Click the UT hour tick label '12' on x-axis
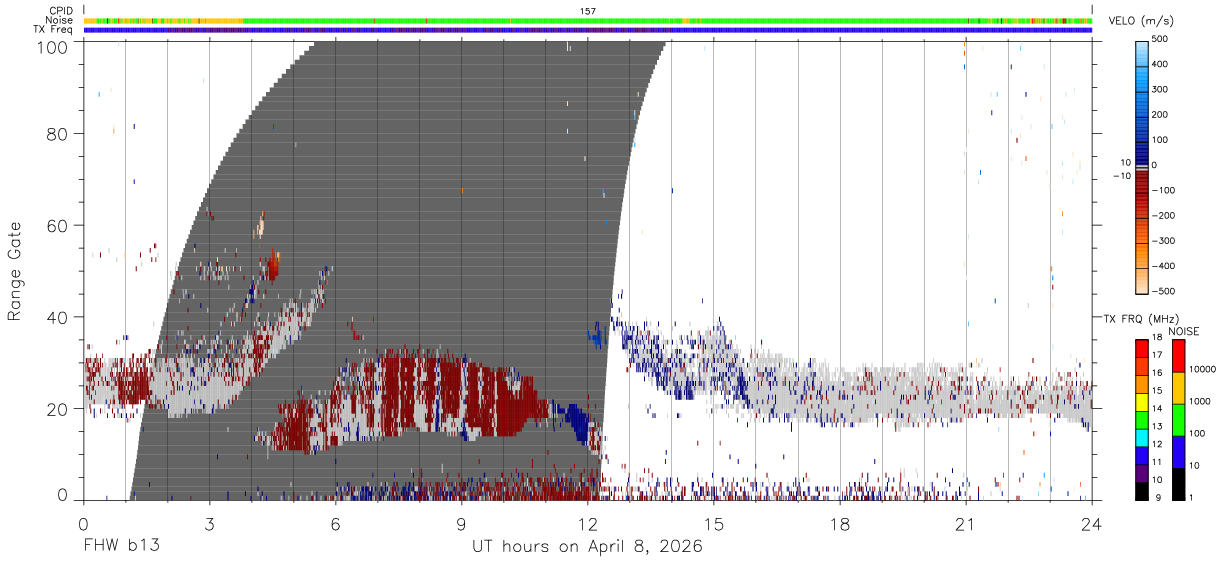The image size is (1228, 567). click(588, 524)
